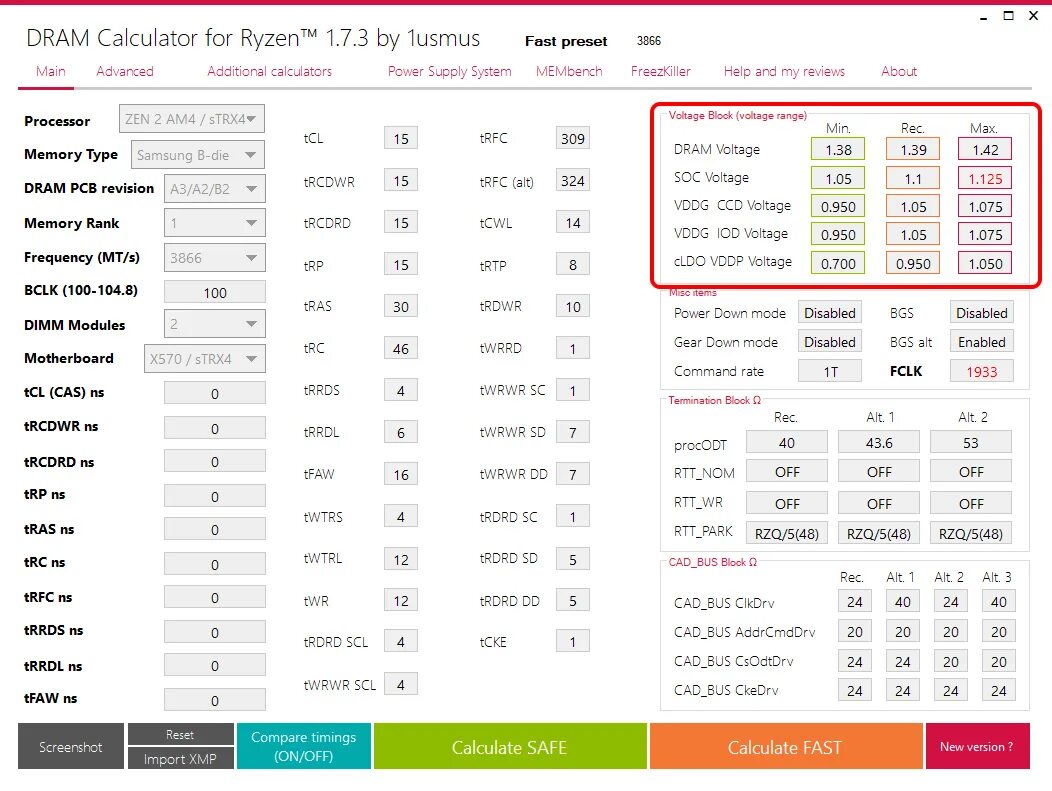Toggle BGS alt setting
Screen dimensions: 1052x791
[x=981, y=341]
